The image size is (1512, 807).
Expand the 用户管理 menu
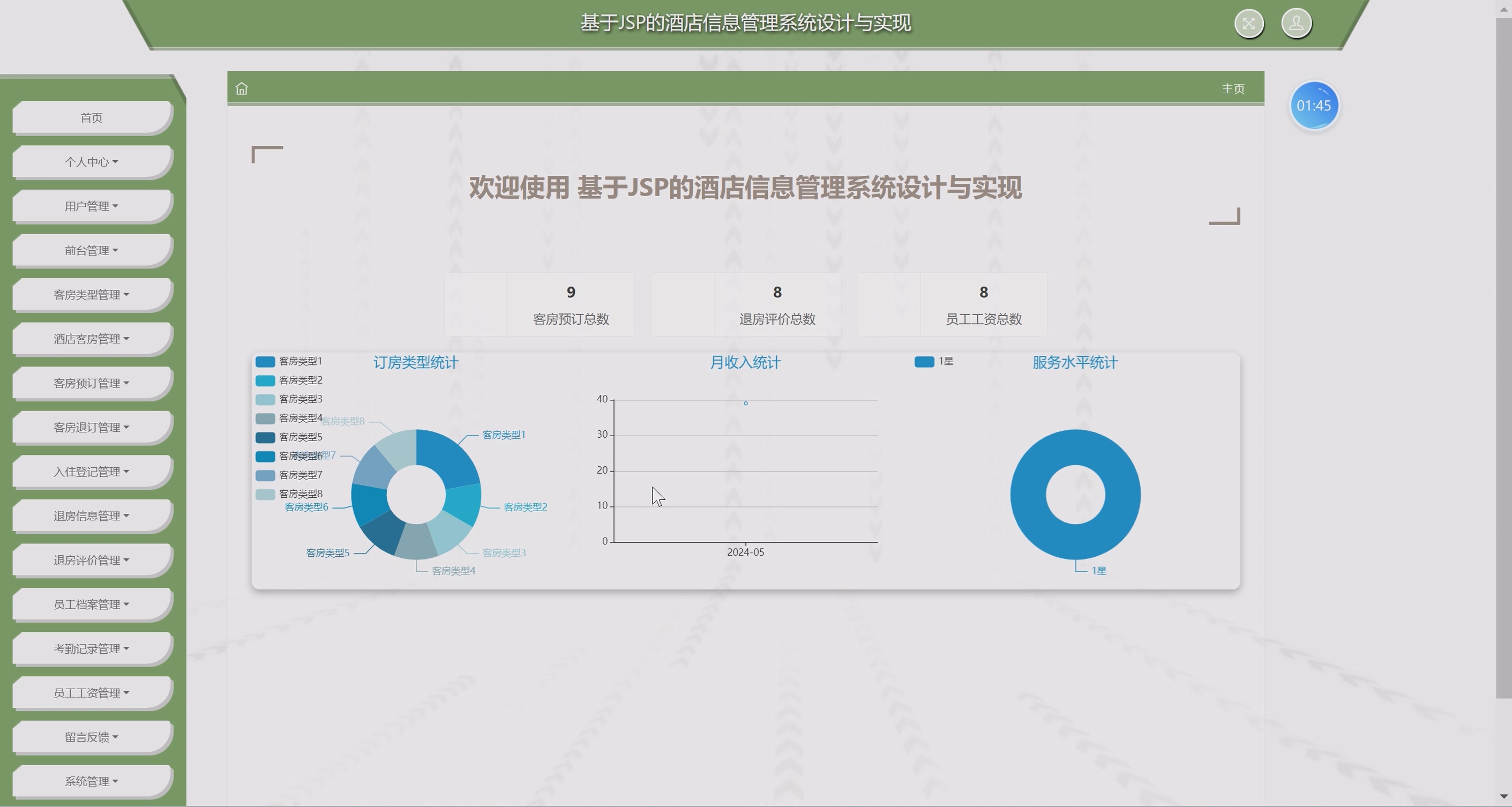[92, 206]
